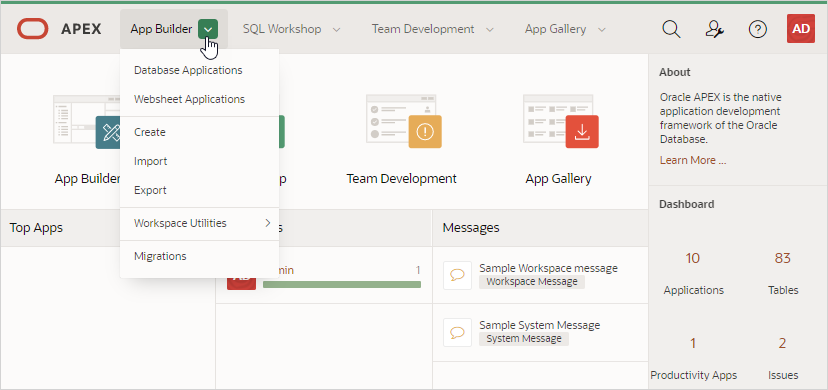
Task: Open the 83 Tables dashboard link
Action: pos(783,273)
